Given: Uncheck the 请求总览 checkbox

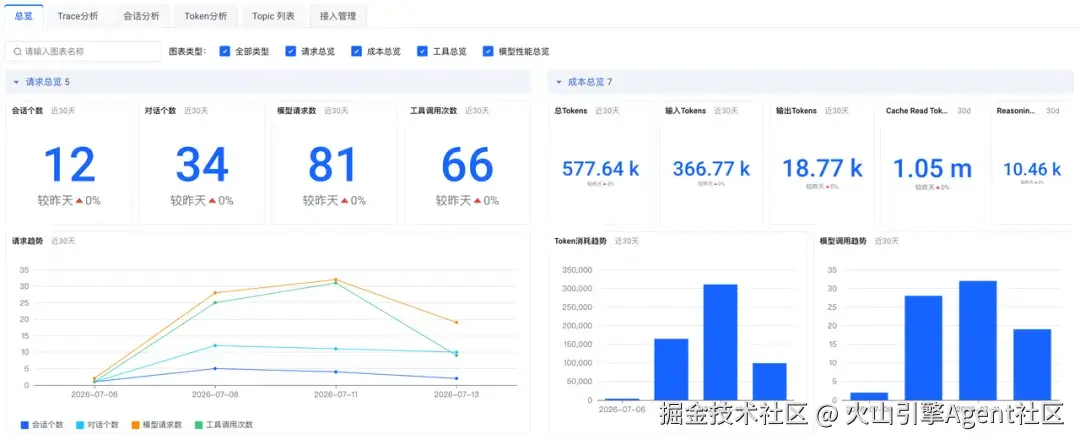Looking at the screenshot, I should (291, 51).
